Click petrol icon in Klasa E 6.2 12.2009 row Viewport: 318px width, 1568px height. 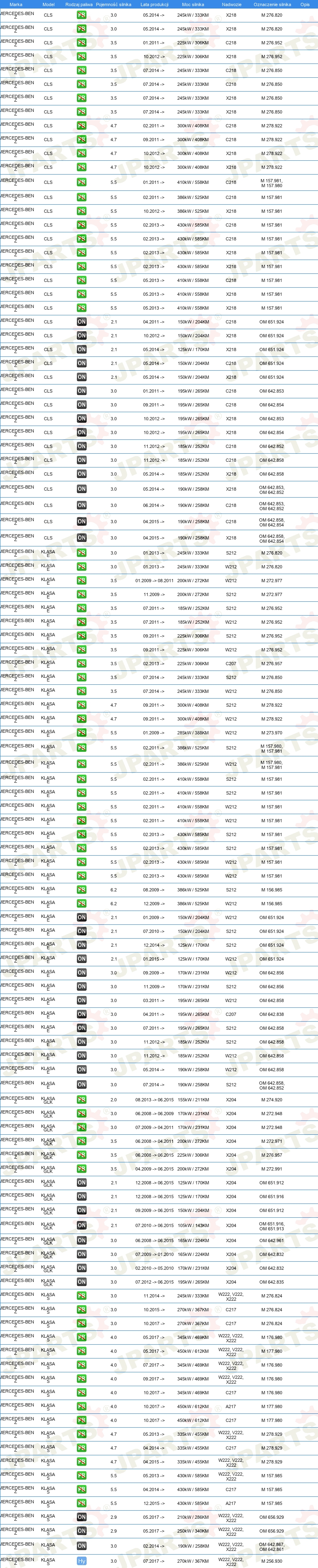(x=81, y=903)
